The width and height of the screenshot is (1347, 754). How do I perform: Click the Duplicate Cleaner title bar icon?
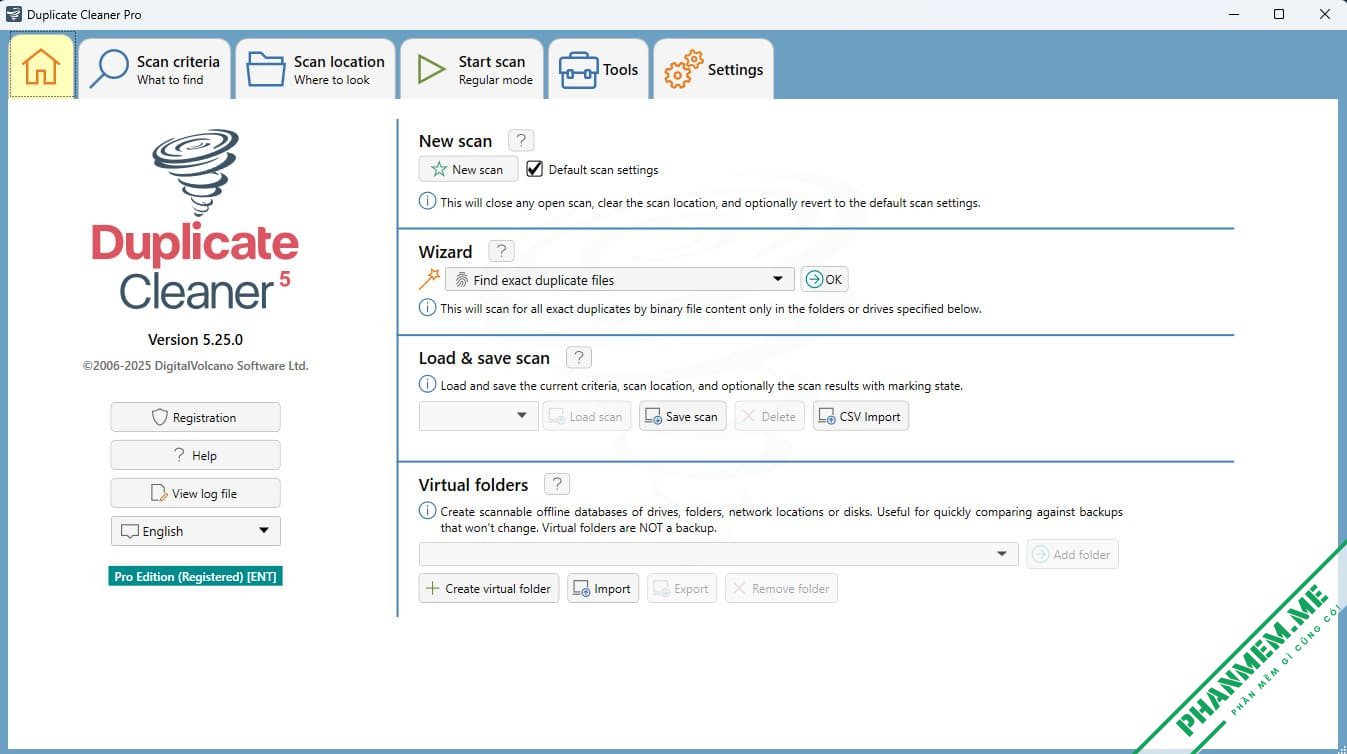(x=14, y=14)
